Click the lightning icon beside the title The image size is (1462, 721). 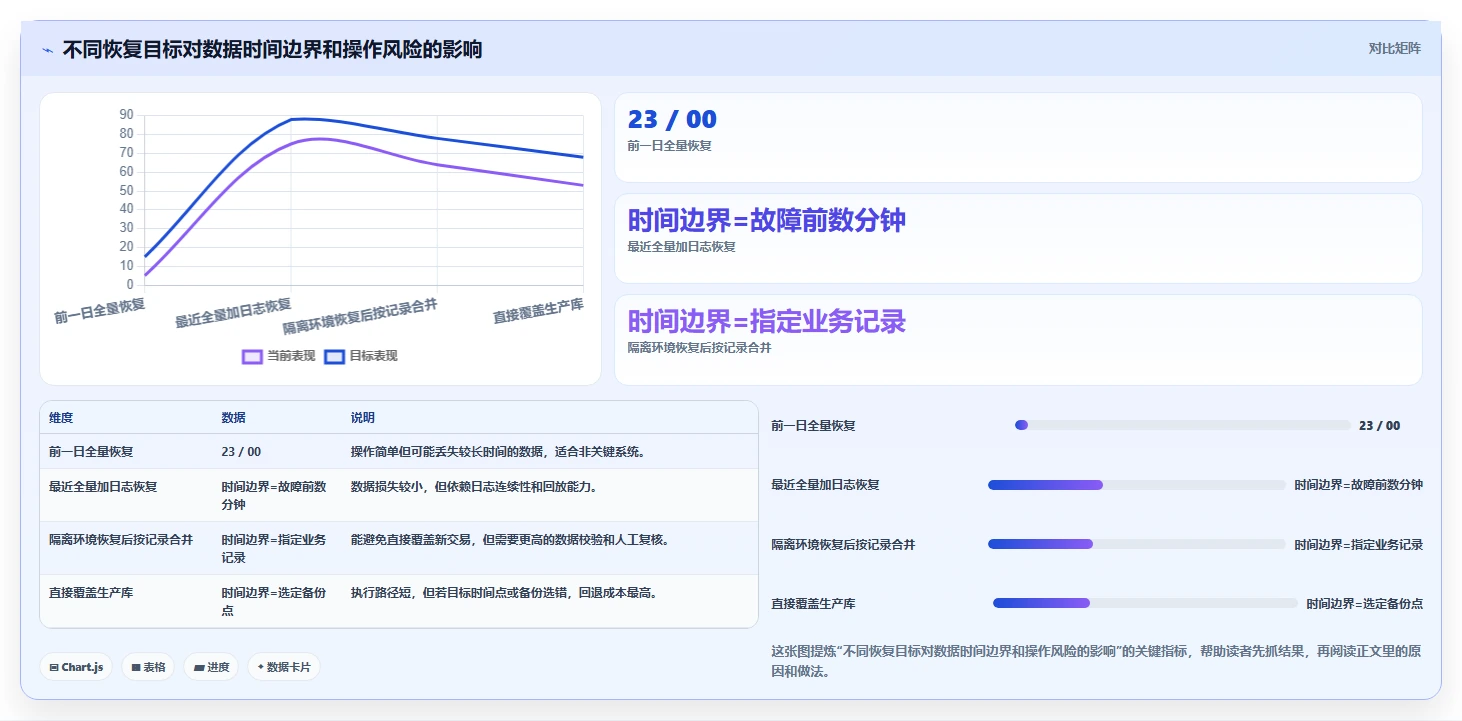[x=48, y=49]
